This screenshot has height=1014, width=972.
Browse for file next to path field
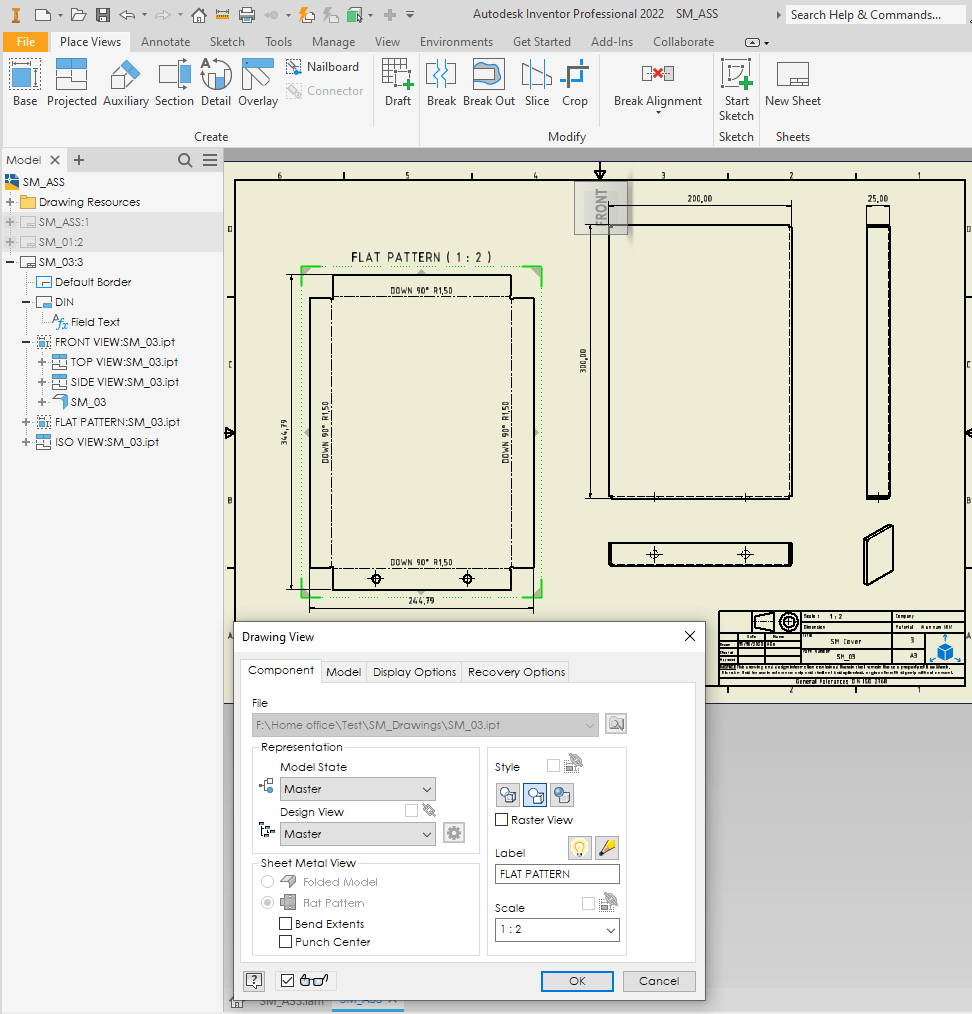(x=616, y=724)
